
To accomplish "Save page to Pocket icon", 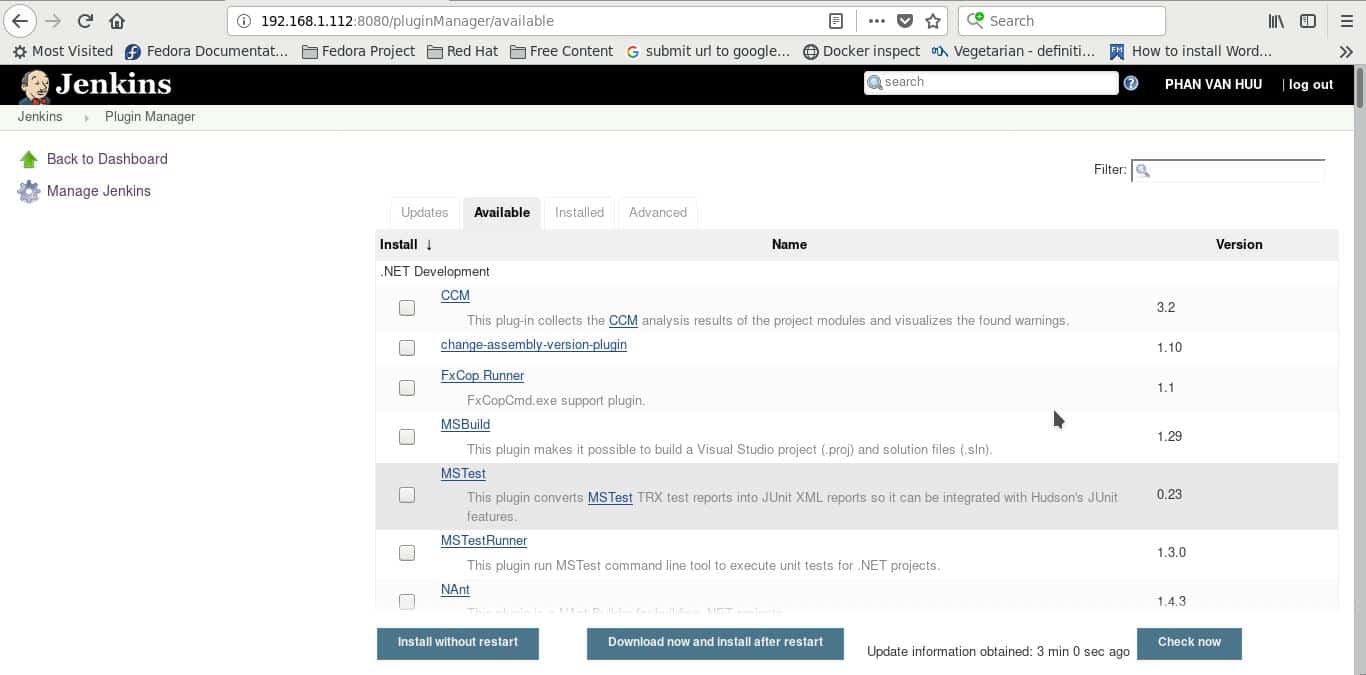I will (x=904, y=21).
